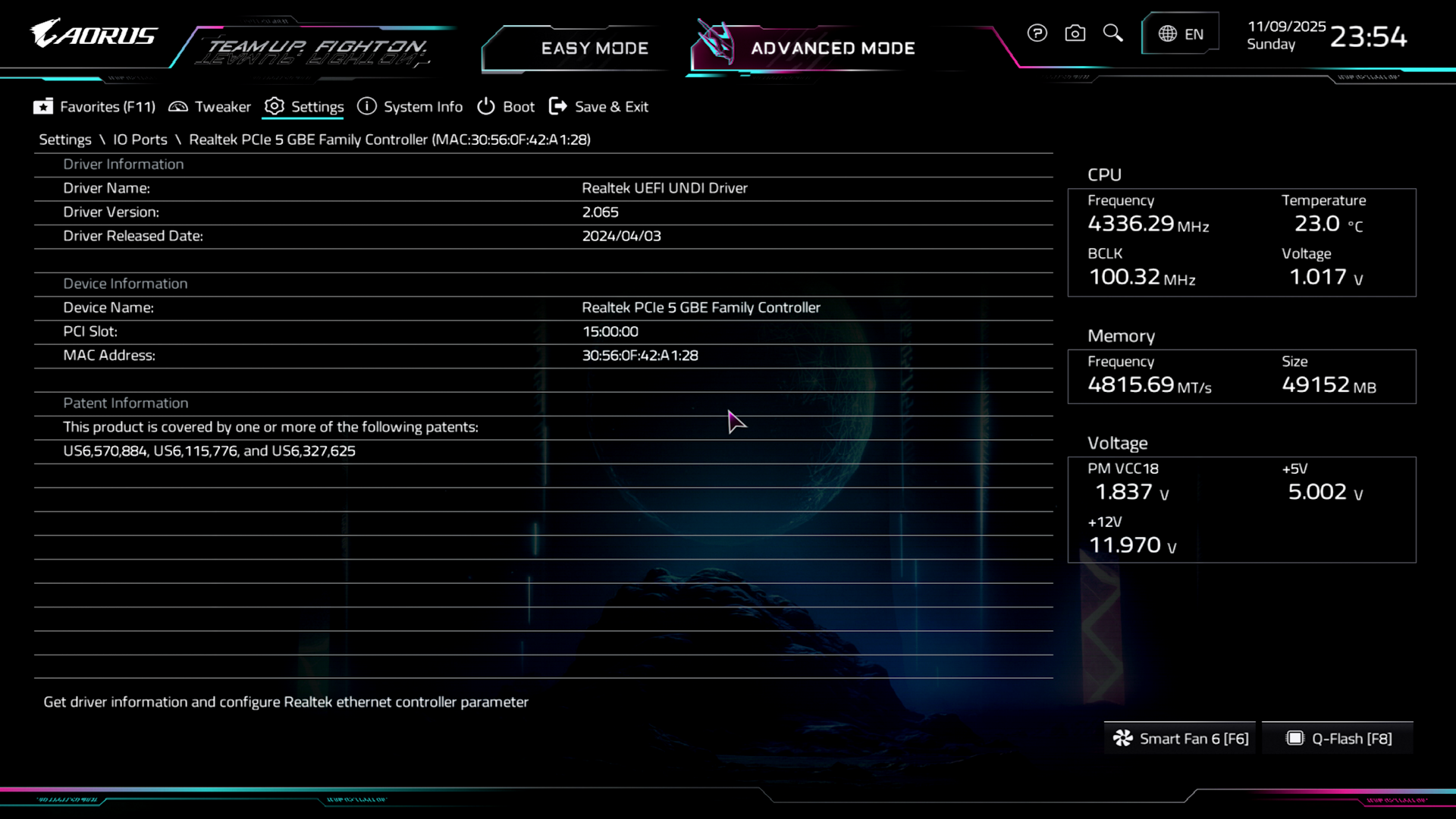
Task: Open the search magnifier icon
Action: coord(1112,33)
